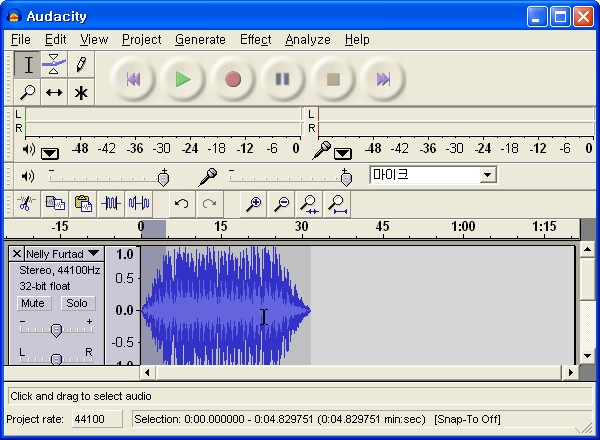Click the Project rate field 44100
Image resolution: width=600 pixels, height=440 pixels.
[x=97, y=419]
